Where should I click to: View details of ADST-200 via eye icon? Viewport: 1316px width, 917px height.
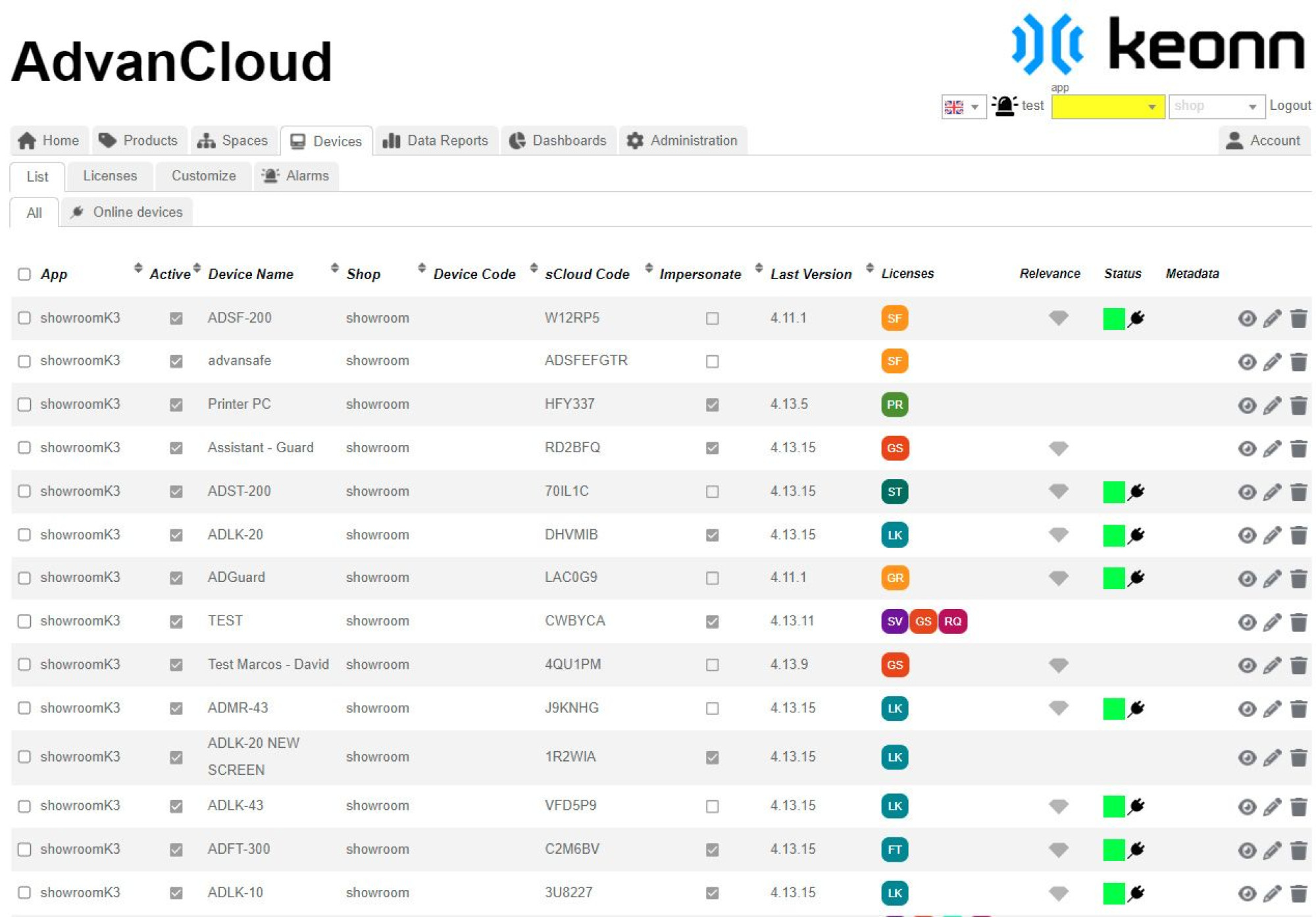pyautogui.click(x=1246, y=492)
